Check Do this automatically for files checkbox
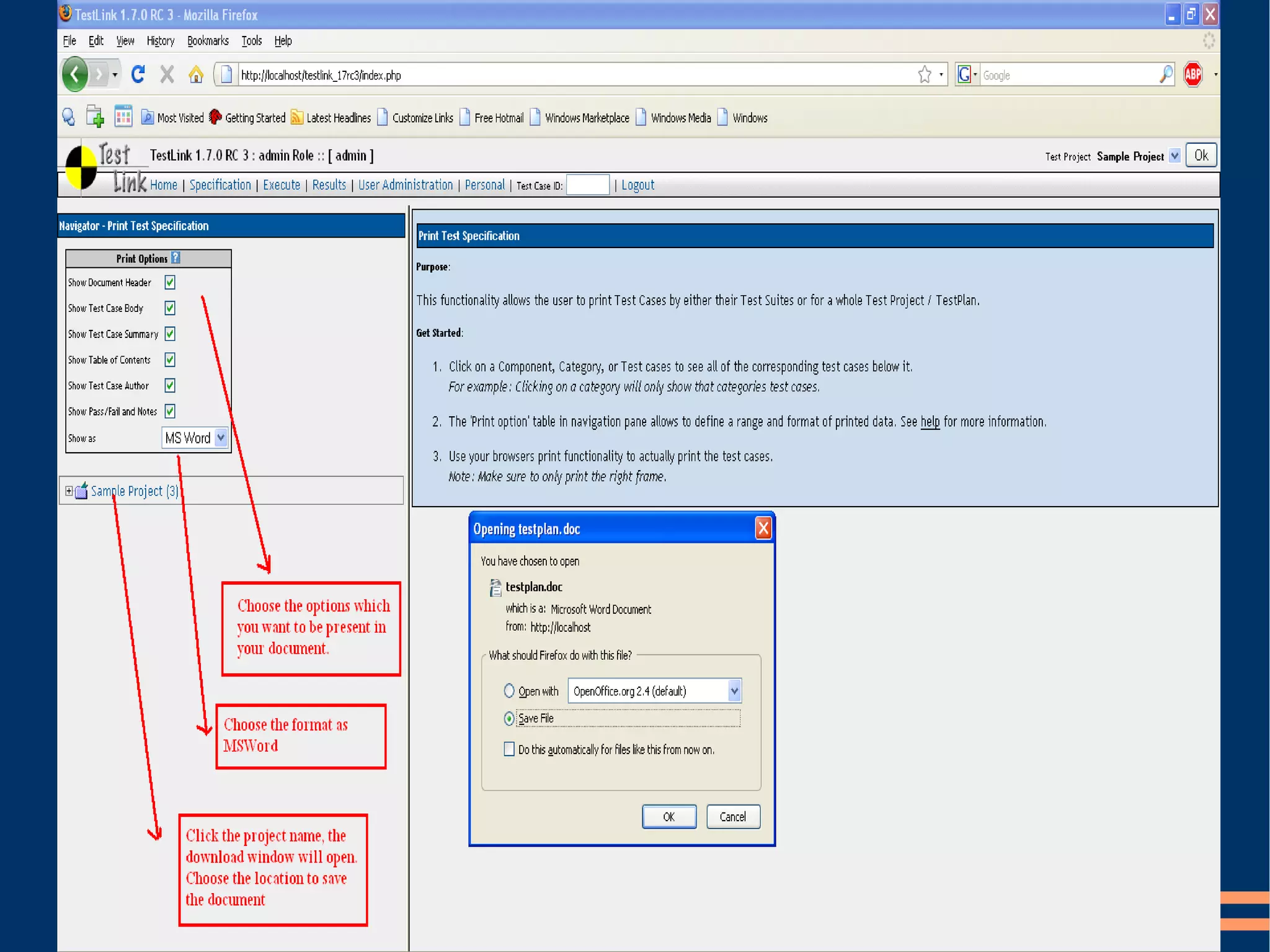 click(509, 749)
